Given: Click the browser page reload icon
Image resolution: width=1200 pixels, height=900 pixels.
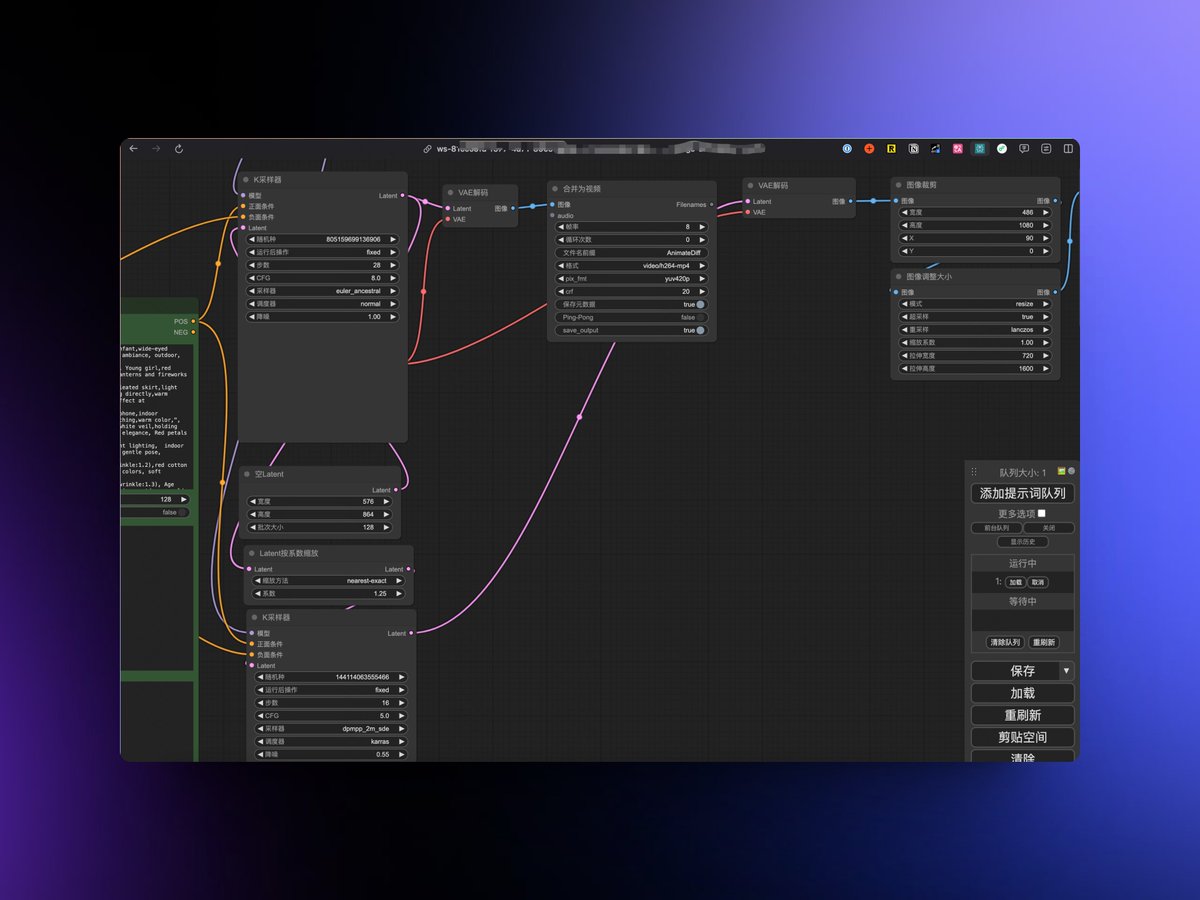Looking at the screenshot, I should [x=178, y=148].
